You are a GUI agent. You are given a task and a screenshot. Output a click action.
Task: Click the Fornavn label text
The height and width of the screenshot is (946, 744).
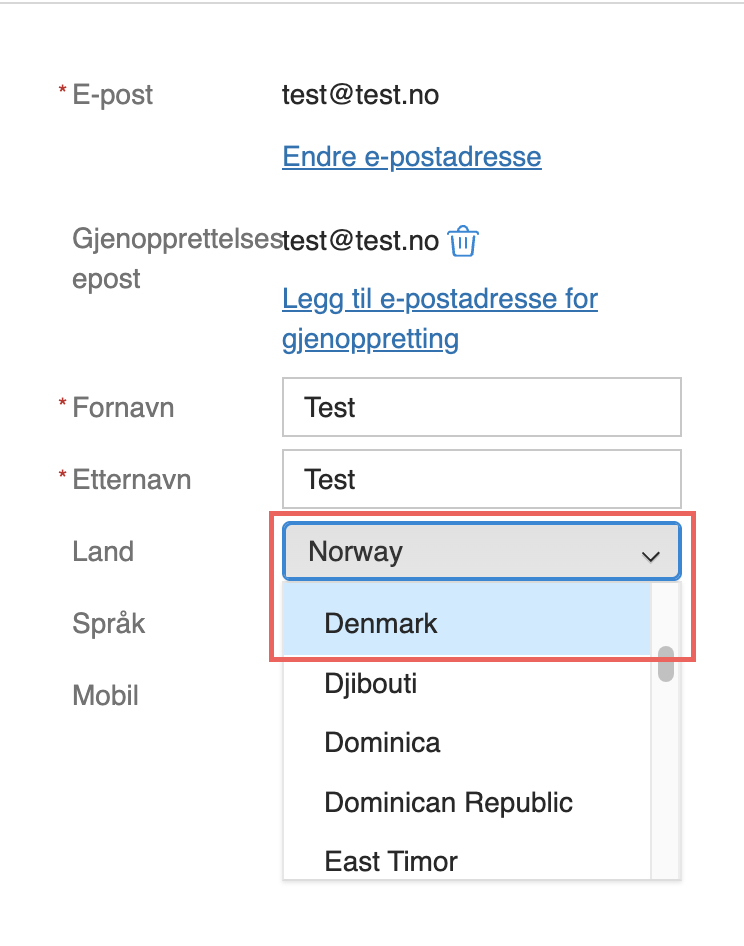(123, 407)
